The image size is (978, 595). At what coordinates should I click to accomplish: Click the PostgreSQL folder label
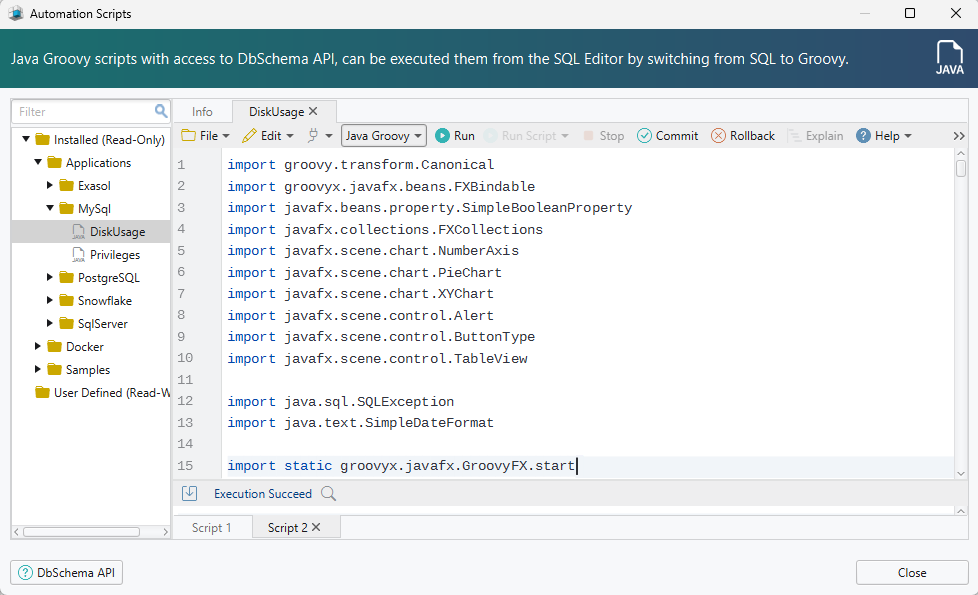coord(109,278)
